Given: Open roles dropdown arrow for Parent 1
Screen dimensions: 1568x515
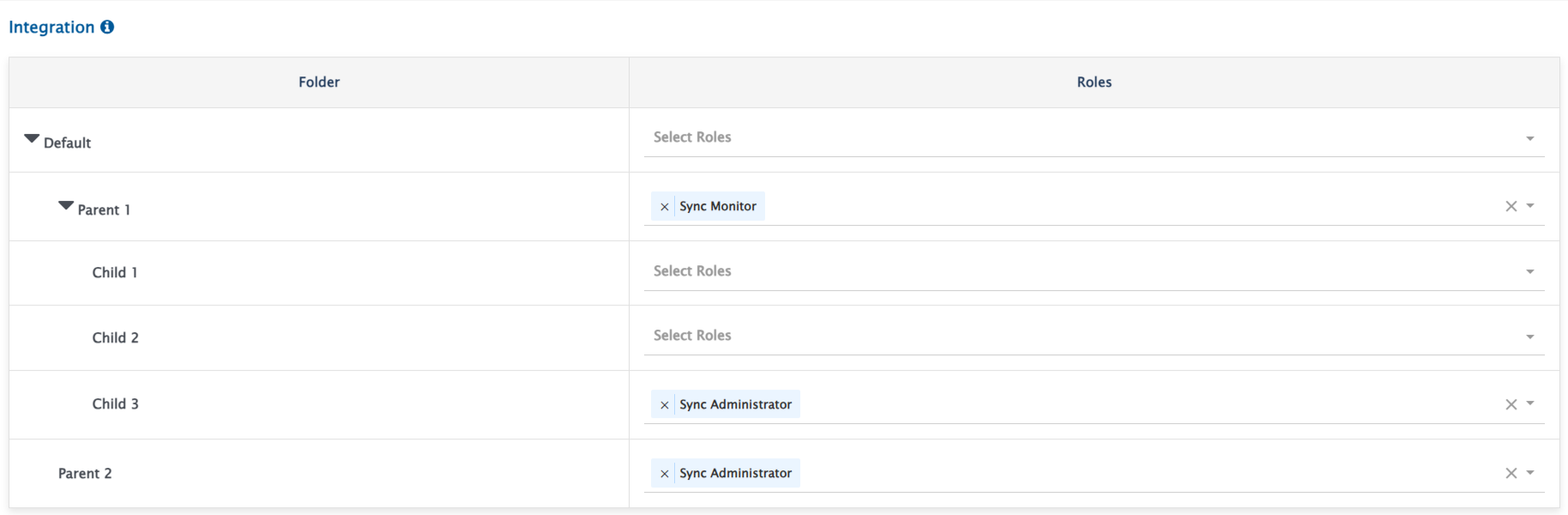Looking at the screenshot, I should click(x=1530, y=206).
